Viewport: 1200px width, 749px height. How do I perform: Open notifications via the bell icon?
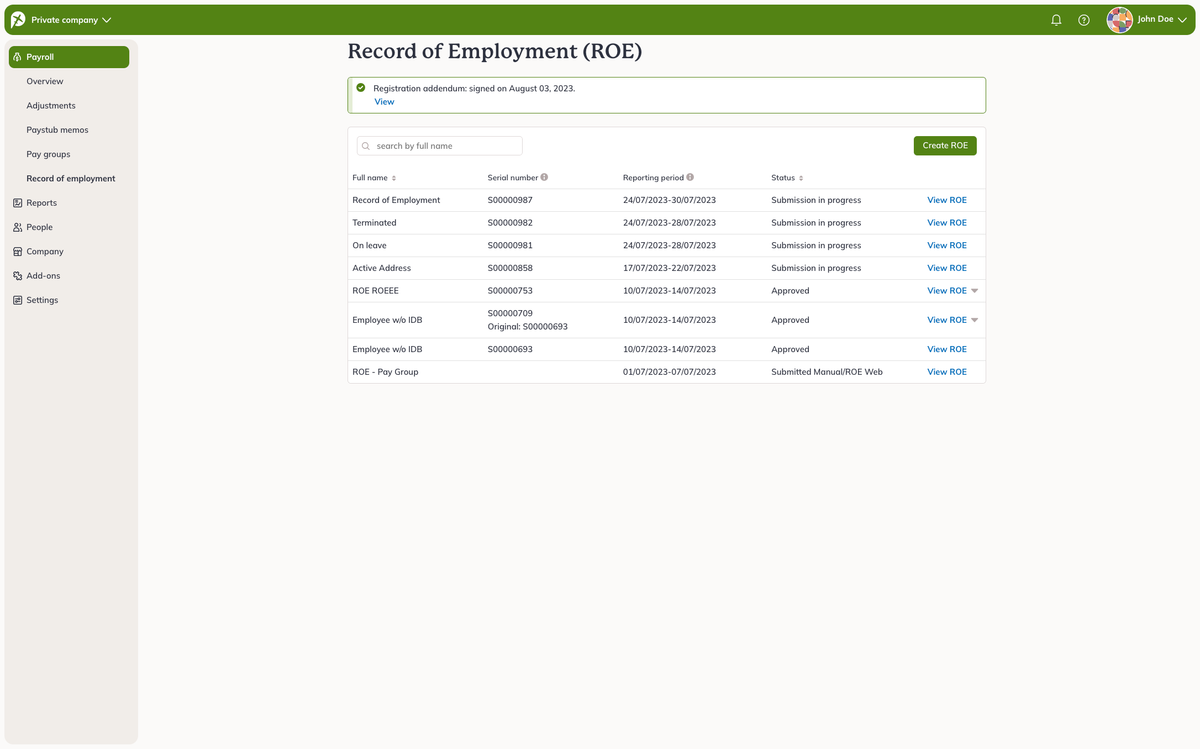click(x=1056, y=19)
